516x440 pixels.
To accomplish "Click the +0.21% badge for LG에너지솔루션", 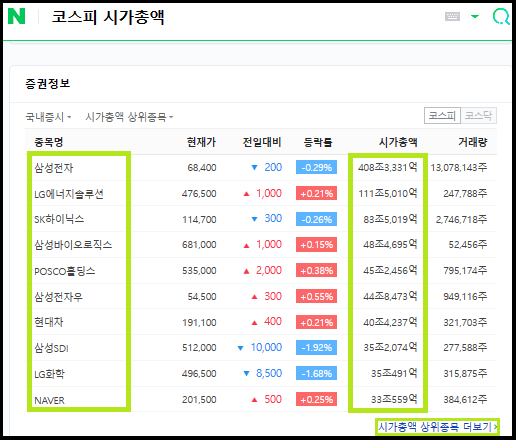I will [x=316, y=193].
